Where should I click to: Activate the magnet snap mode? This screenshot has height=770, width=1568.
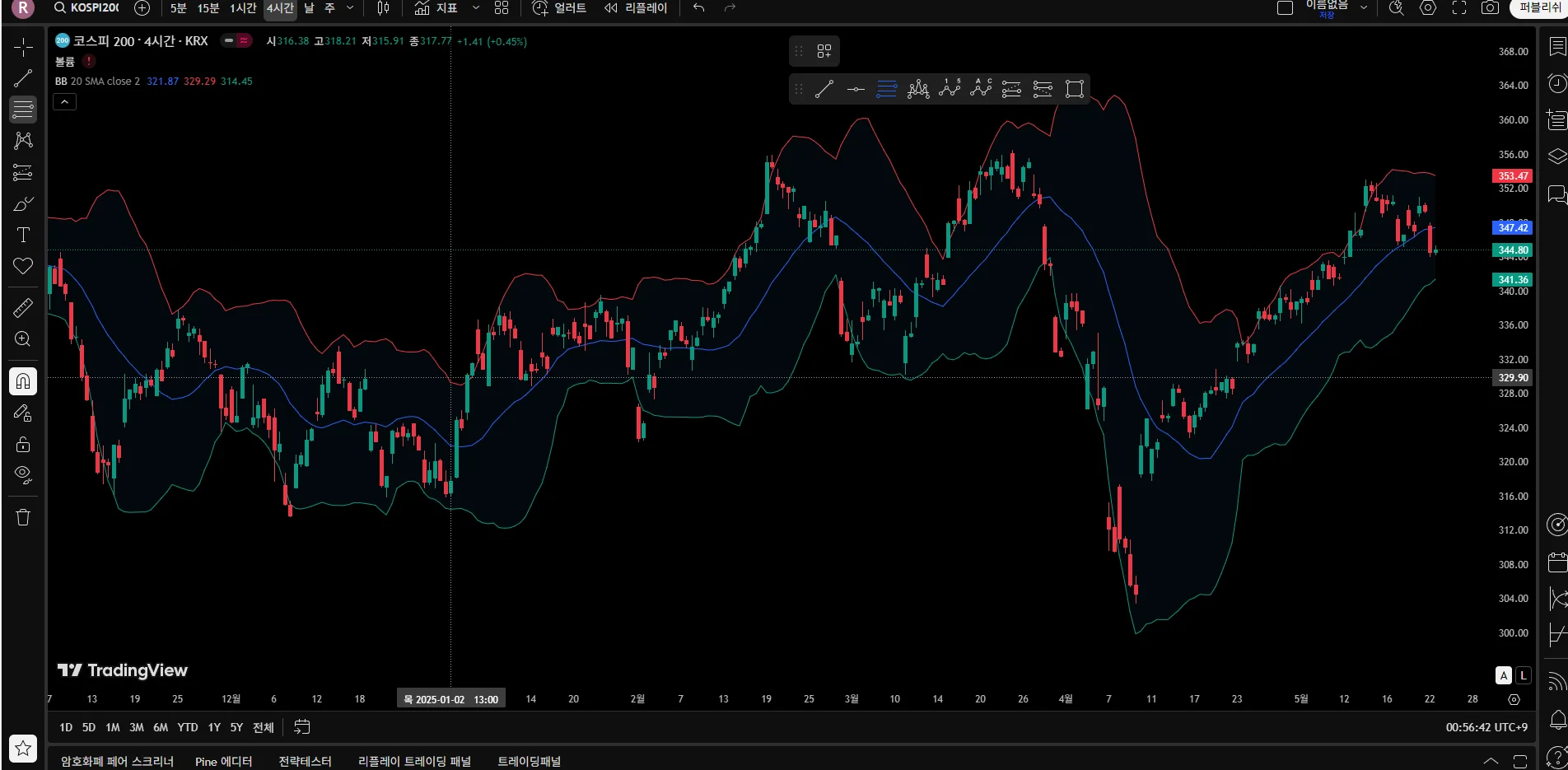click(x=23, y=381)
